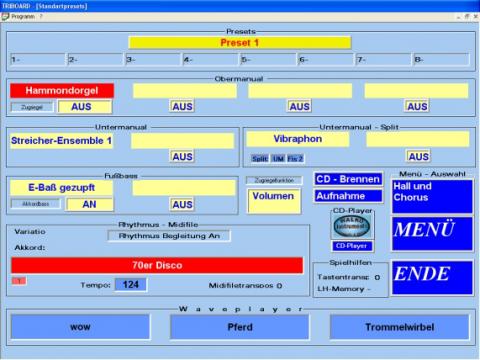Image resolution: width=480 pixels, height=360 pixels.
Task: Toggle AUS for fourth Obermanual slot
Action: (x=417, y=107)
